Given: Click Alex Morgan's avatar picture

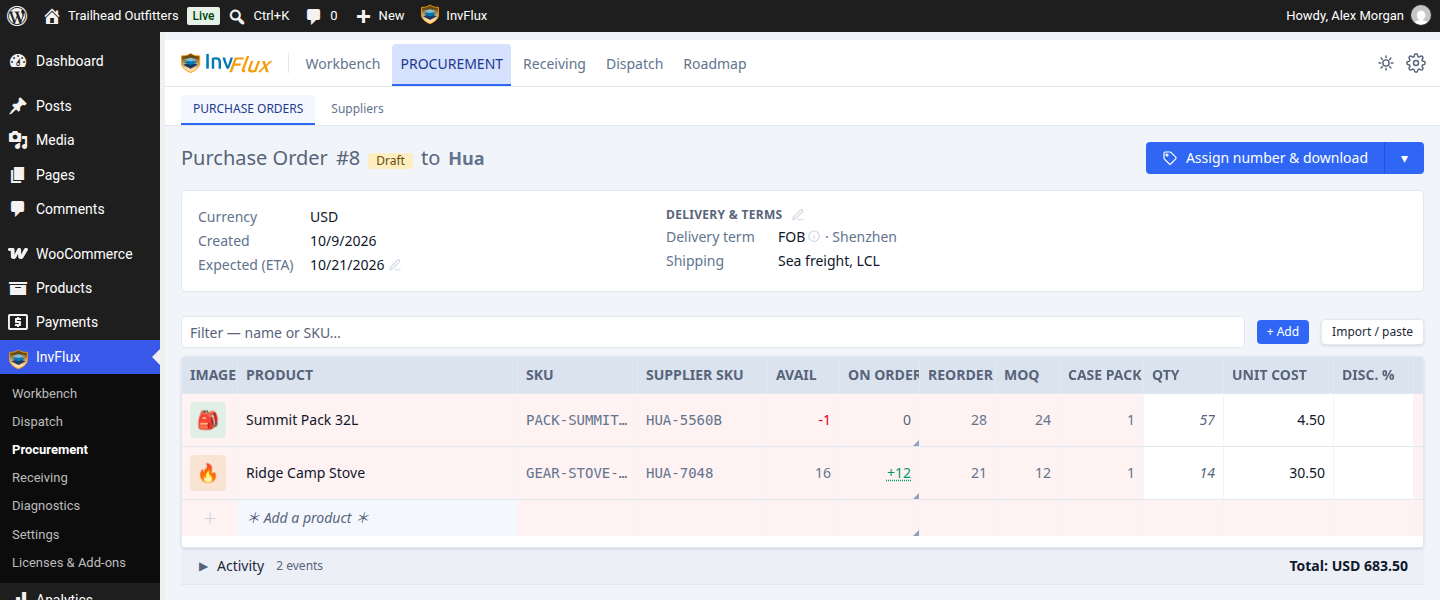Looking at the screenshot, I should pyautogui.click(x=1420, y=16).
